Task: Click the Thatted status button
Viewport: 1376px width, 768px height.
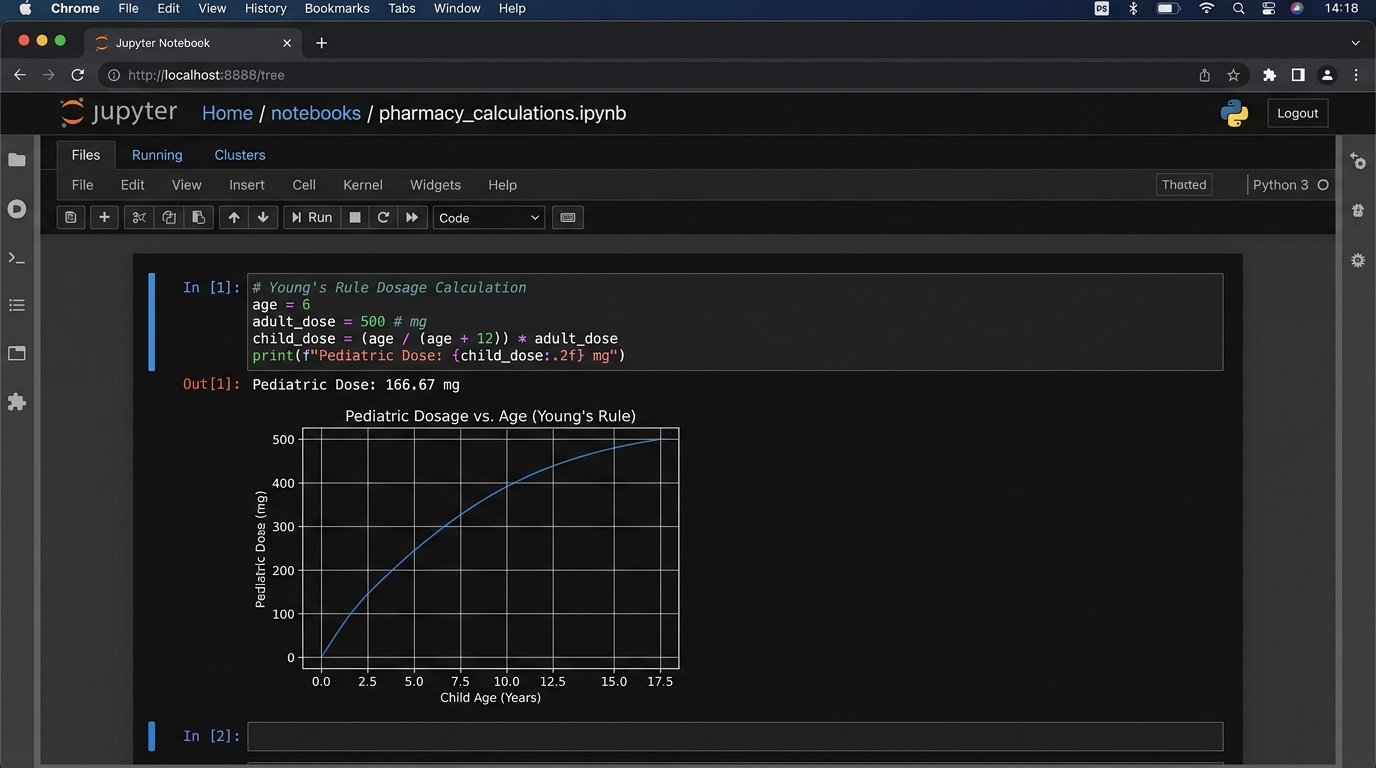Action: tap(1184, 185)
